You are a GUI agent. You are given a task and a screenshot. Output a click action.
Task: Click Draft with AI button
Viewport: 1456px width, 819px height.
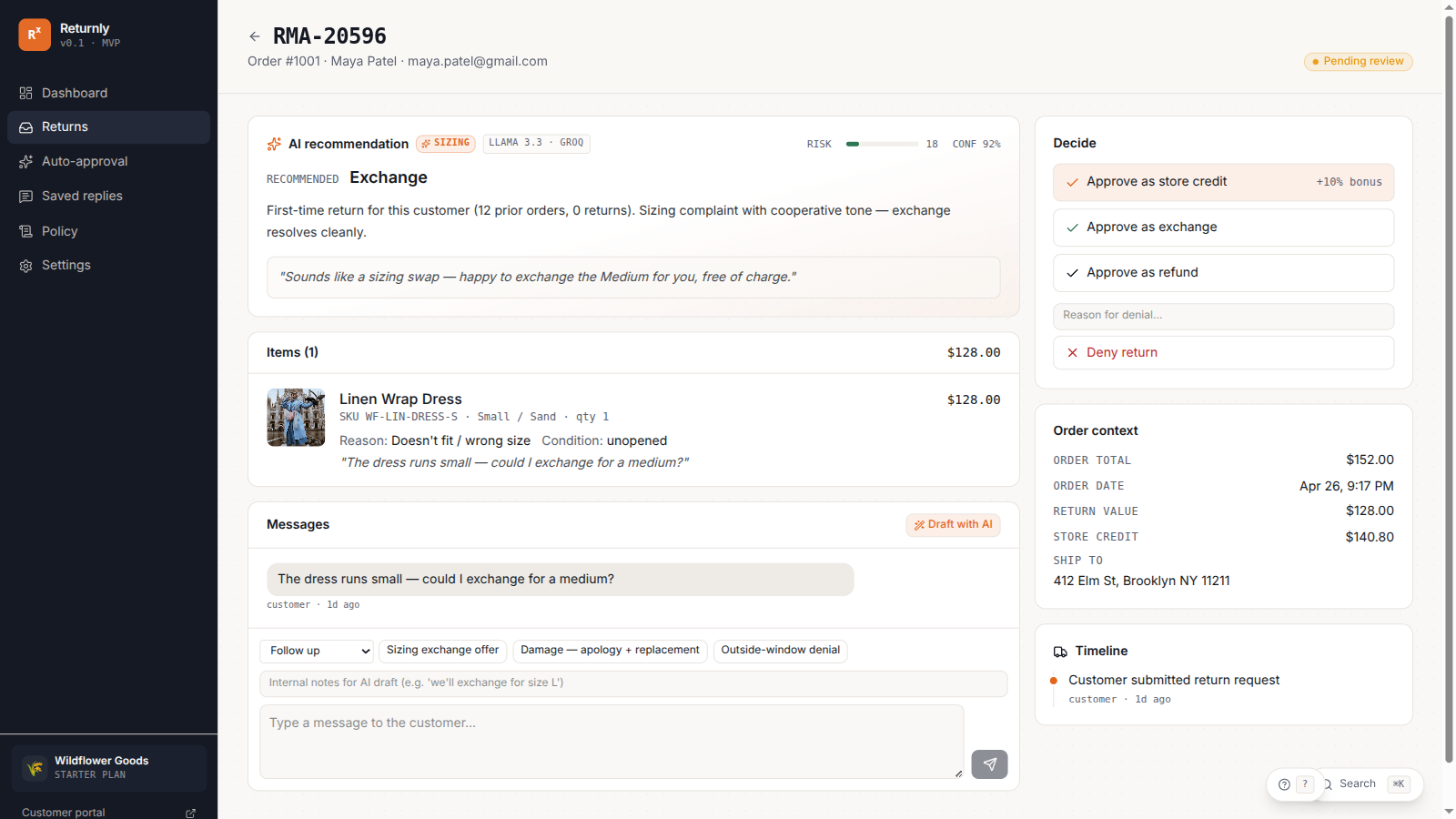pyautogui.click(x=953, y=525)
